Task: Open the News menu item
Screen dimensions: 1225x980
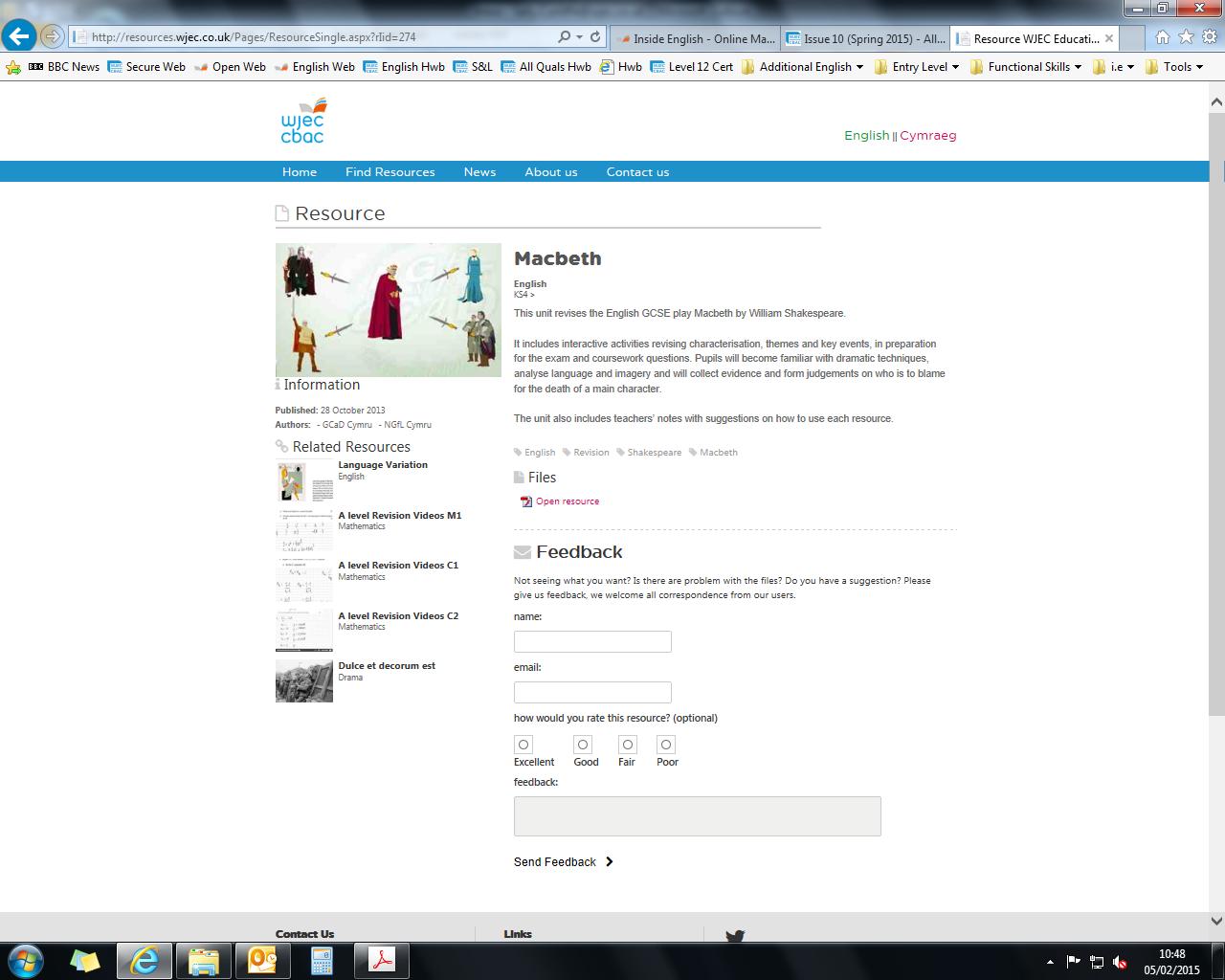Action: [x=479, y=172]
